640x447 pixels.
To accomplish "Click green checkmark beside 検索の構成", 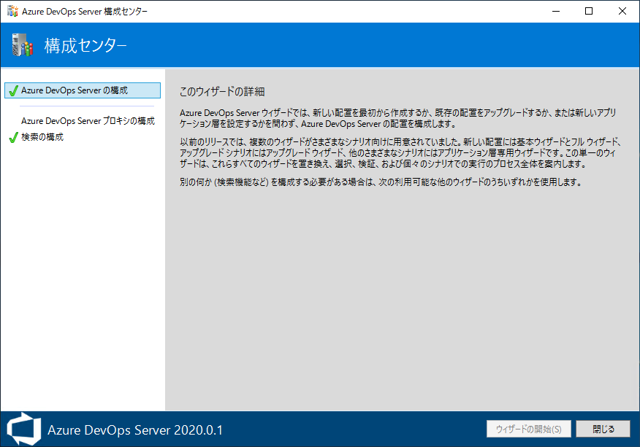I will [x=13, y=138].
